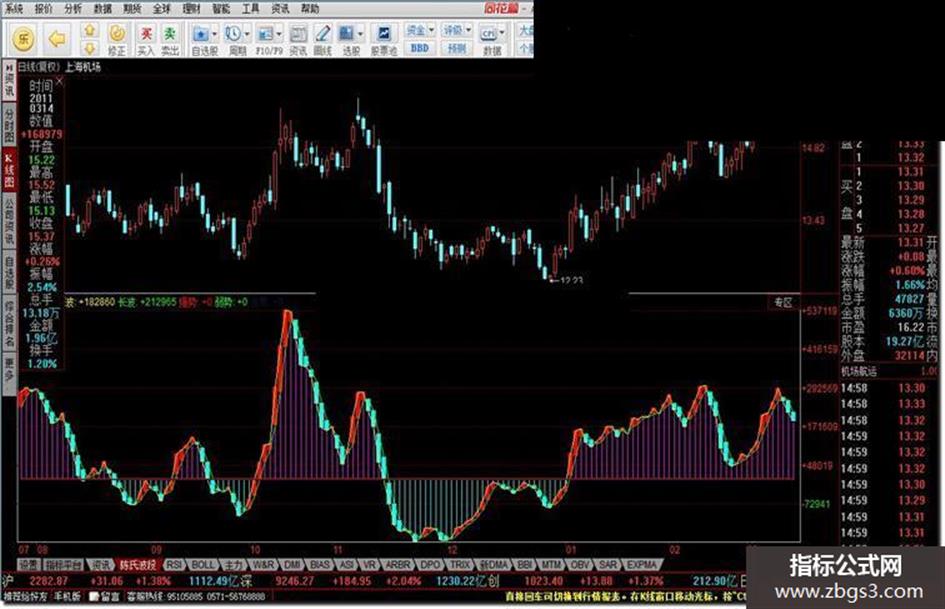Screen dimensions: 945x609
Task: Click the yellow up arrow icon
Action: pos(90,30)
